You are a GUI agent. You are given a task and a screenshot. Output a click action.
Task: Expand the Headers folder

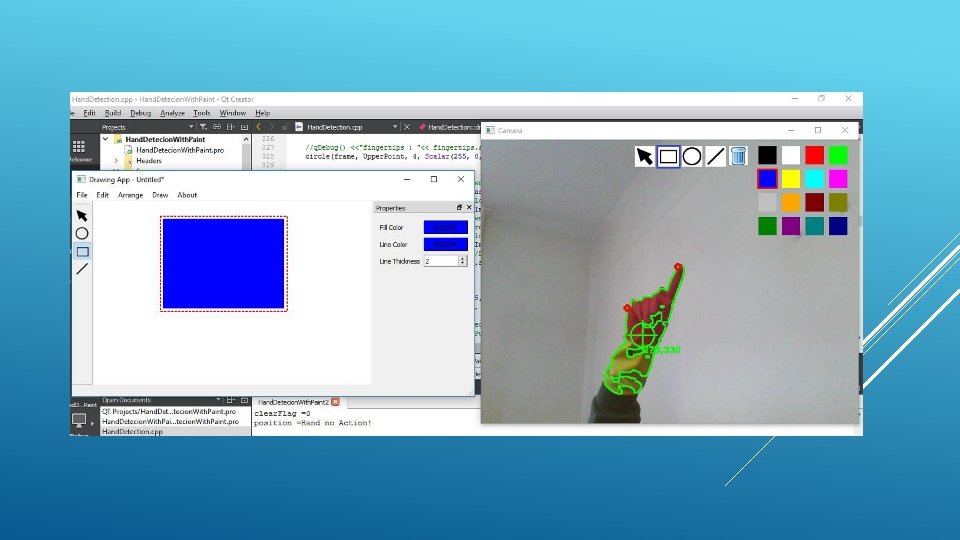point(116,160)
